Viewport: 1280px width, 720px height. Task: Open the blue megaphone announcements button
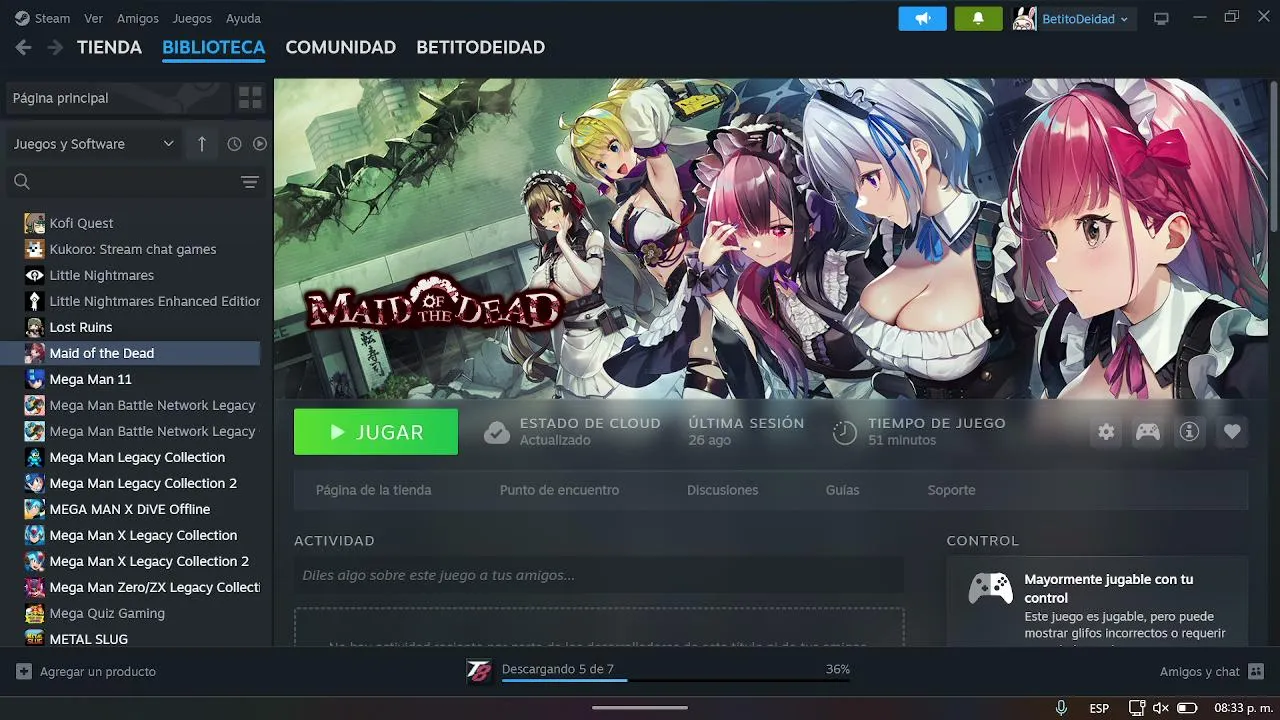click(x=922, y=18)
